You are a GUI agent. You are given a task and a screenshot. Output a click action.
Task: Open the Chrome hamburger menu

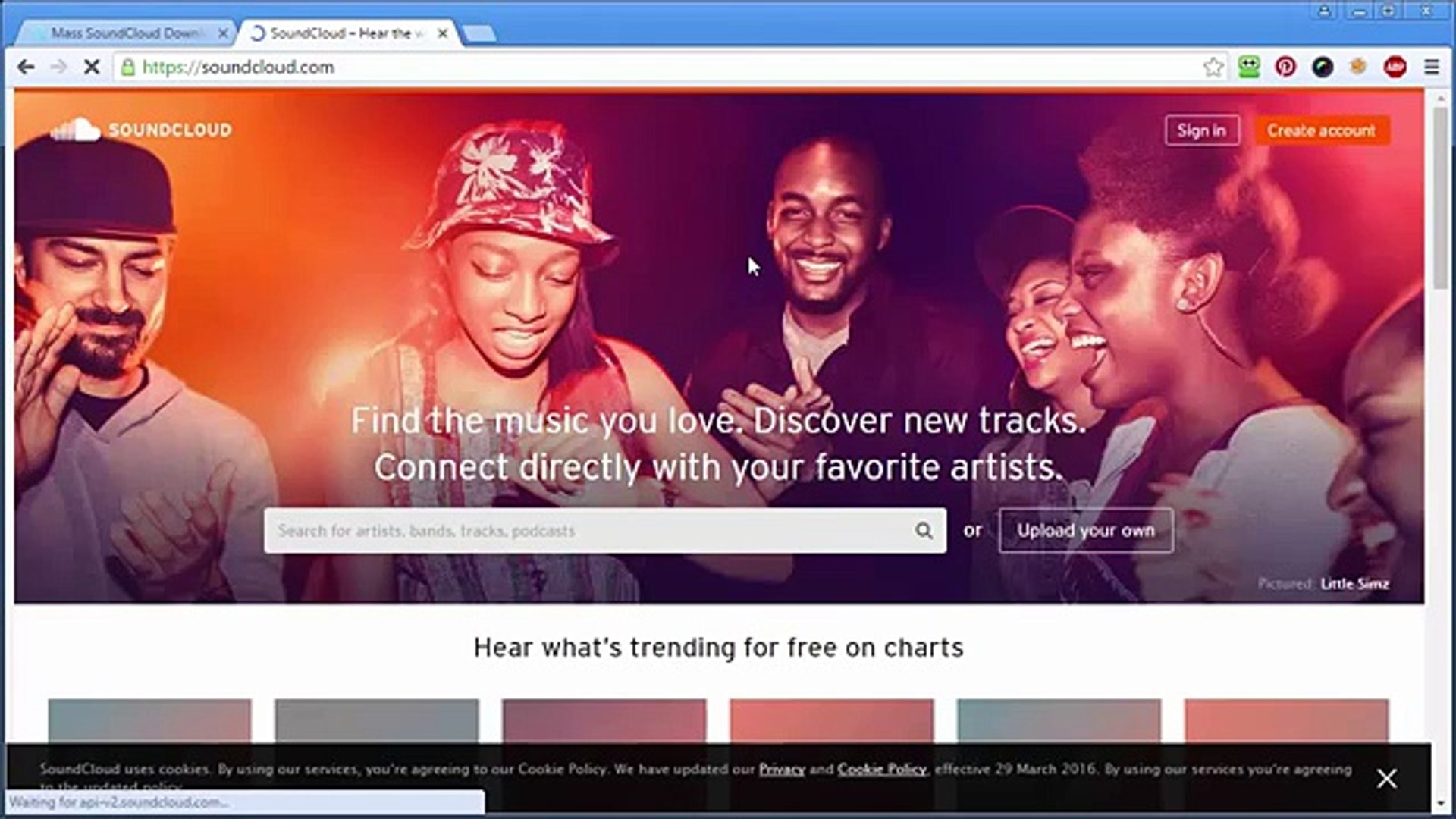point(1432,67)
